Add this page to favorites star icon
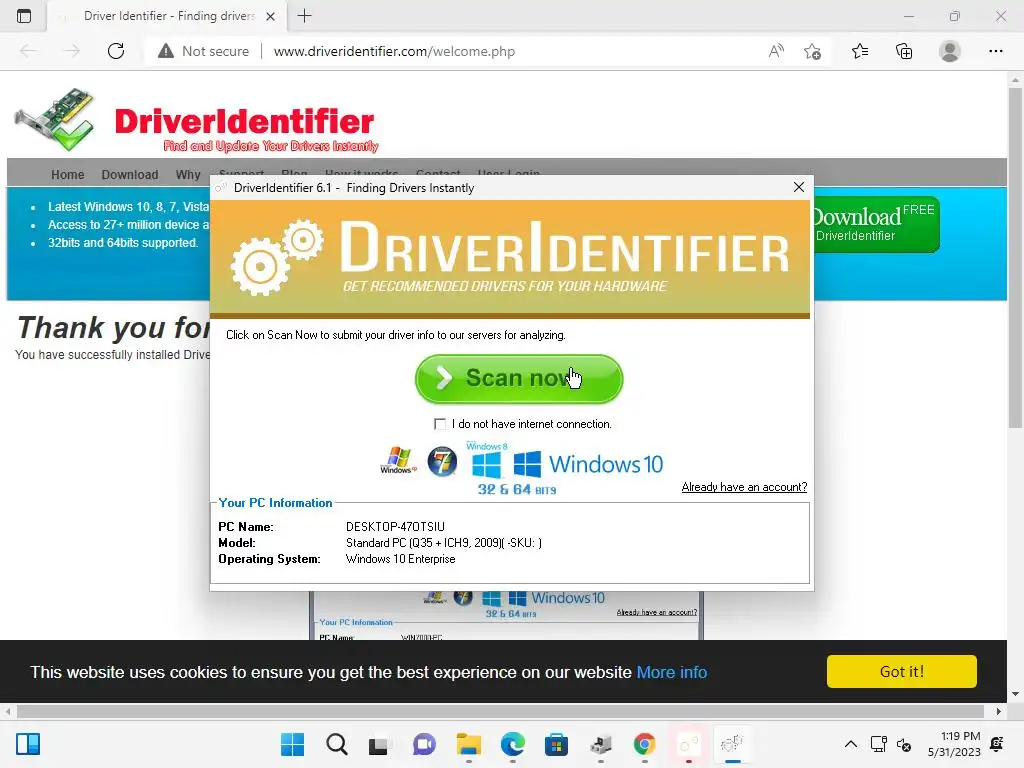Image resolution: width=1024 pixels, height=768 pixels. click(x=812, y=51)
